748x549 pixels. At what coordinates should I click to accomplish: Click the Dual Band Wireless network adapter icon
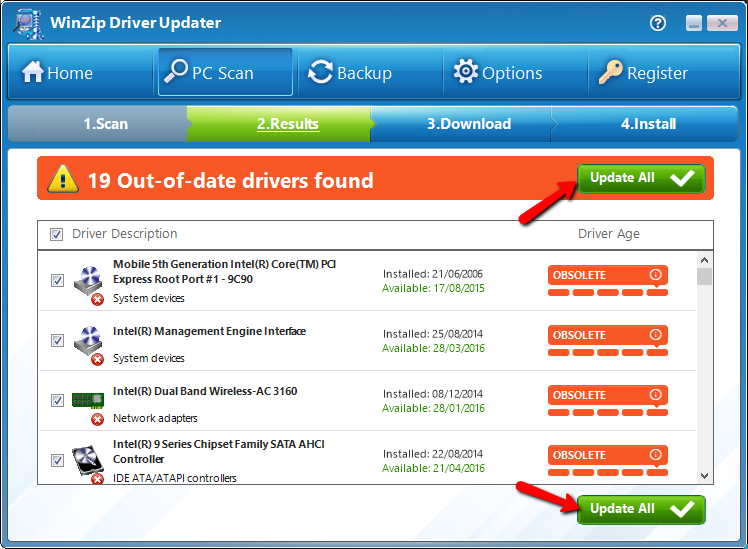[88, 401]
